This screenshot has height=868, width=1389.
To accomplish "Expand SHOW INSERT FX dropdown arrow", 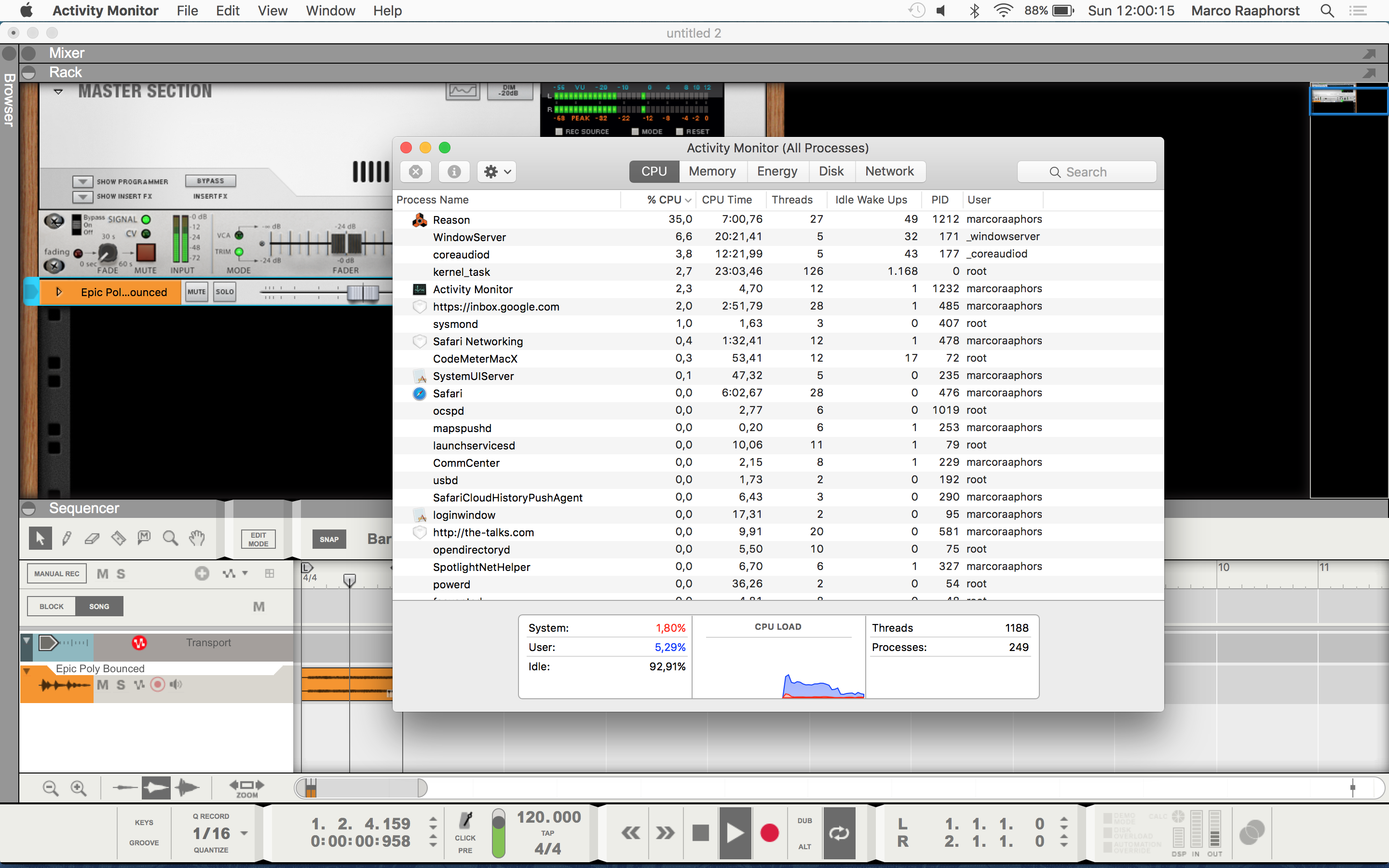I will (82, 196).
